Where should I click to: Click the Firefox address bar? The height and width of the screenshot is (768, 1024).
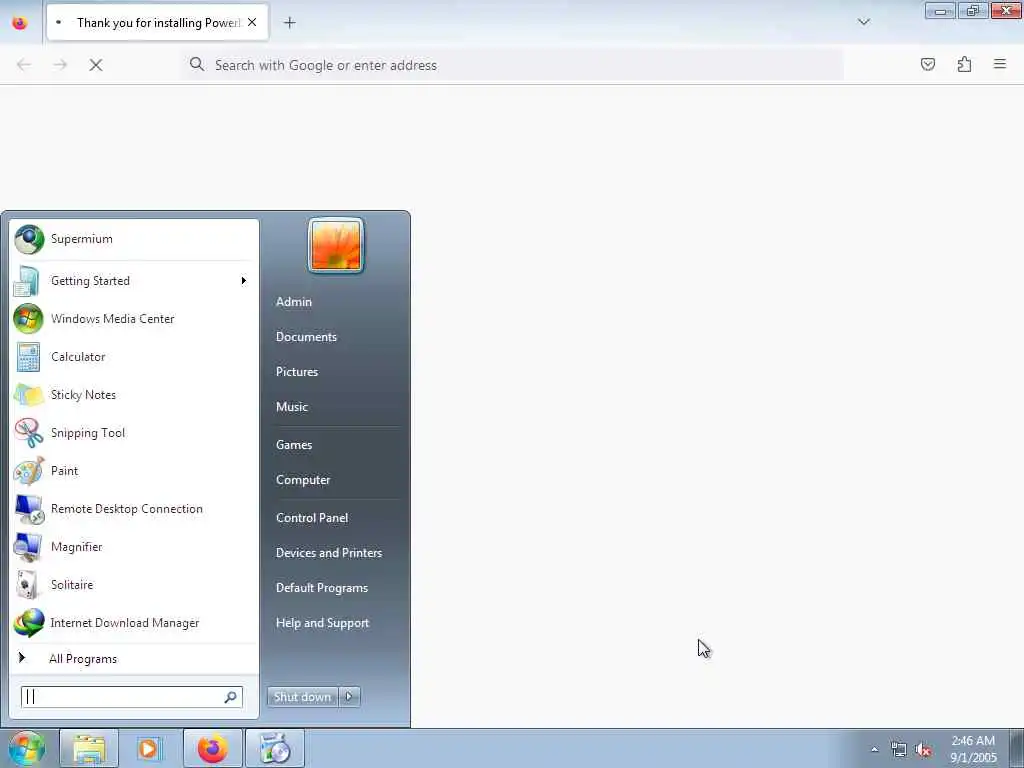click(x=513, y=65)
